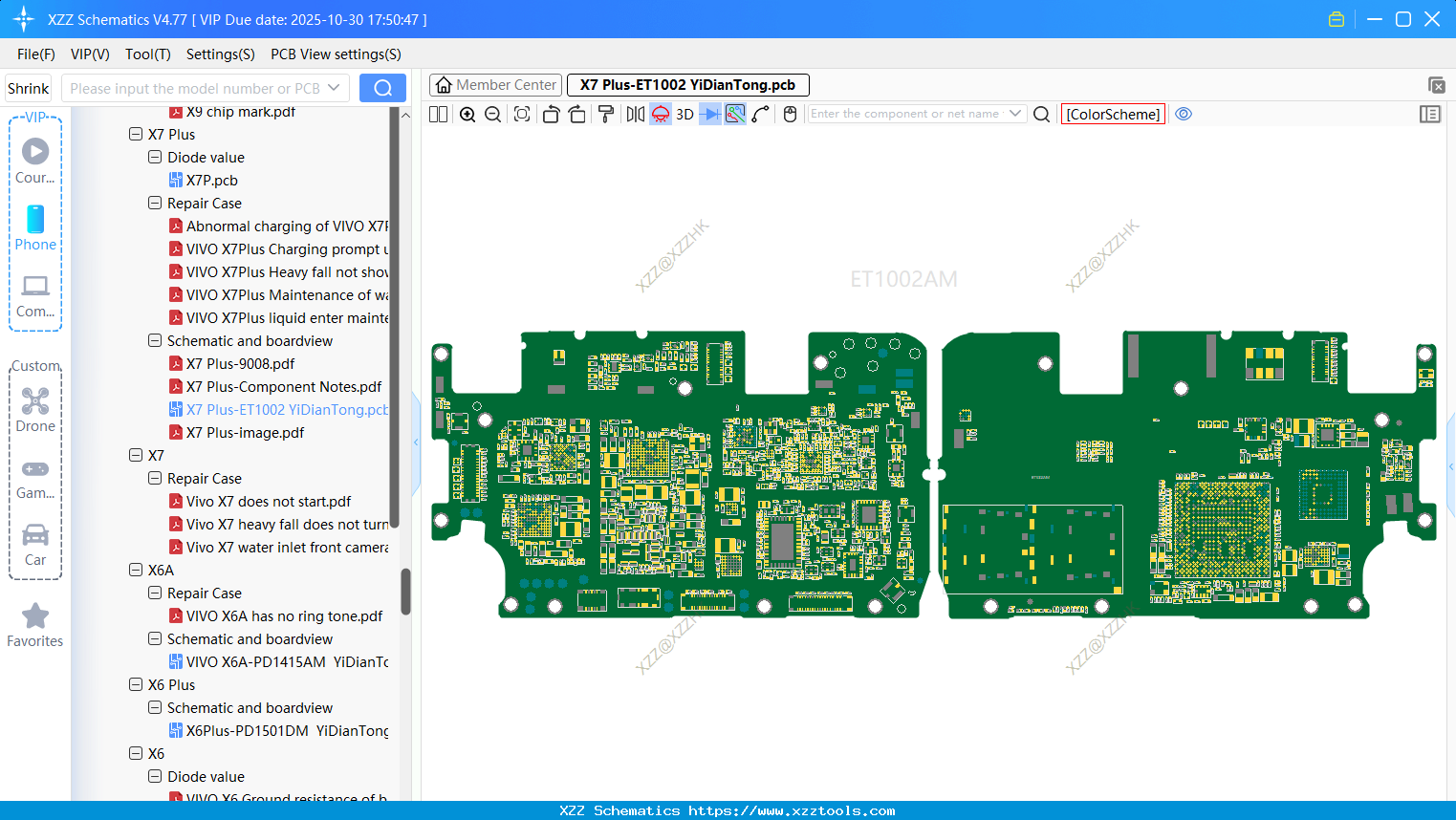Toggle the diode pin display mode
The height and width of the screenshot is (820, 1456).
coord(709,114)
